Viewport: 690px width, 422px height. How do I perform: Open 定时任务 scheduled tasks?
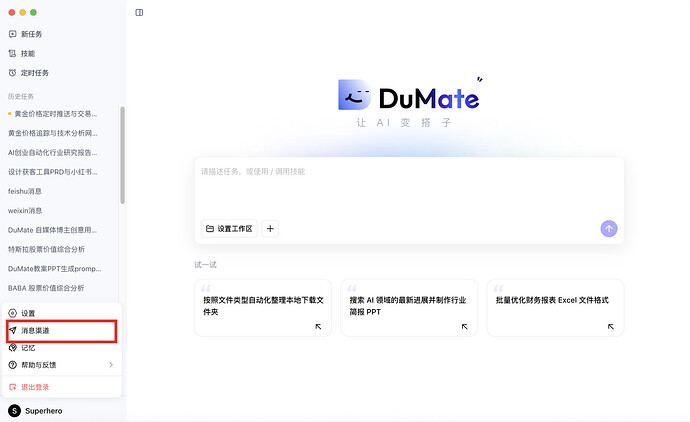point(35,73)
